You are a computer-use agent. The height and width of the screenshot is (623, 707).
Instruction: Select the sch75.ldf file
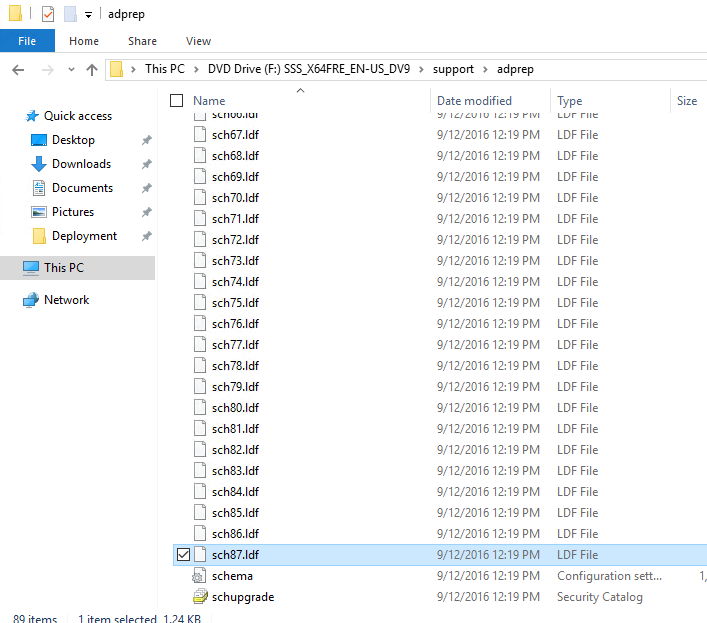[x=235, y=303]
